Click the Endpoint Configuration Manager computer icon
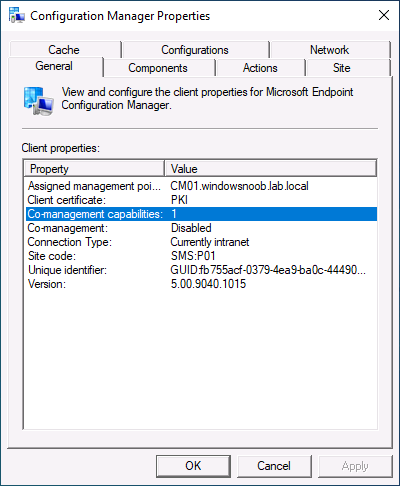 point(38,101)
